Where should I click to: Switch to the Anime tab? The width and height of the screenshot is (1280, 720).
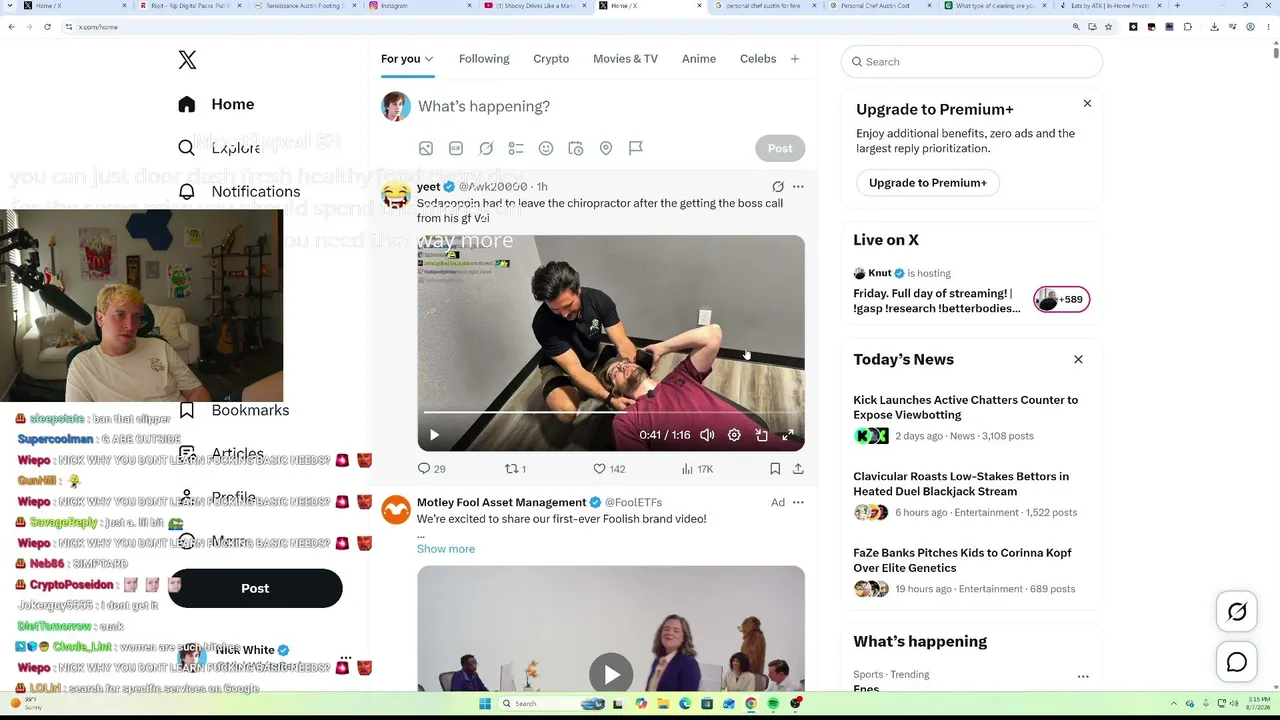[699, 59]
